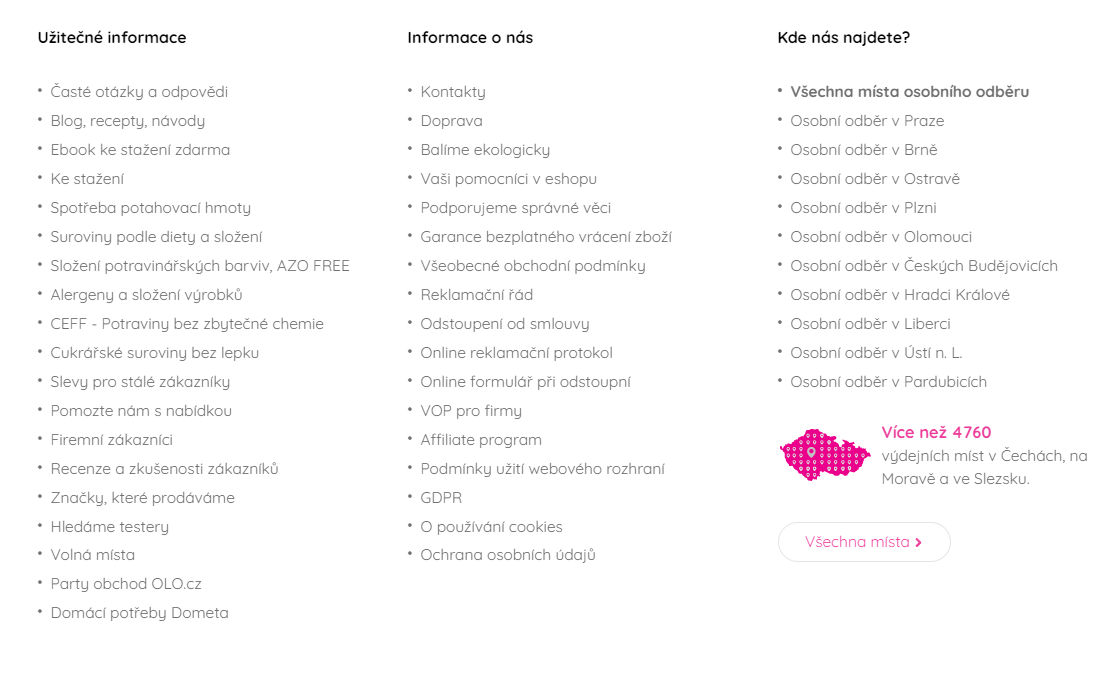Open Slevy pro stálé zákazníky
Image resolution: width=1110 pixels, height=680 pixels.
(x=140, y=382)
